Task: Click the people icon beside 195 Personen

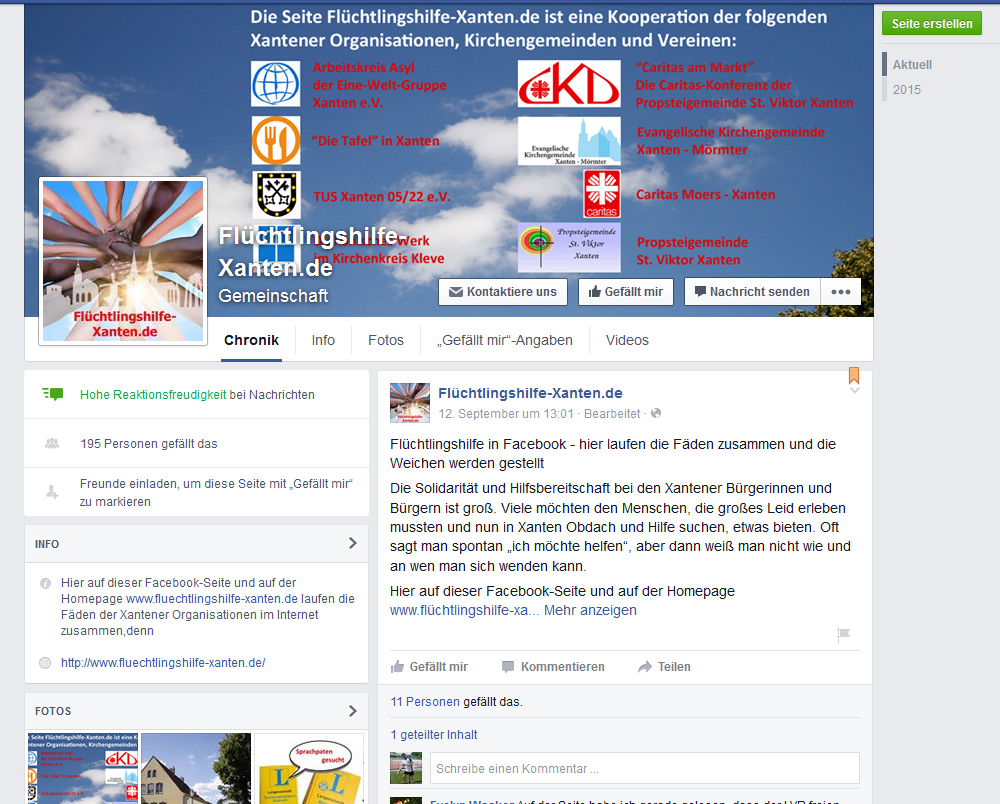Action: tap(52, 443)
